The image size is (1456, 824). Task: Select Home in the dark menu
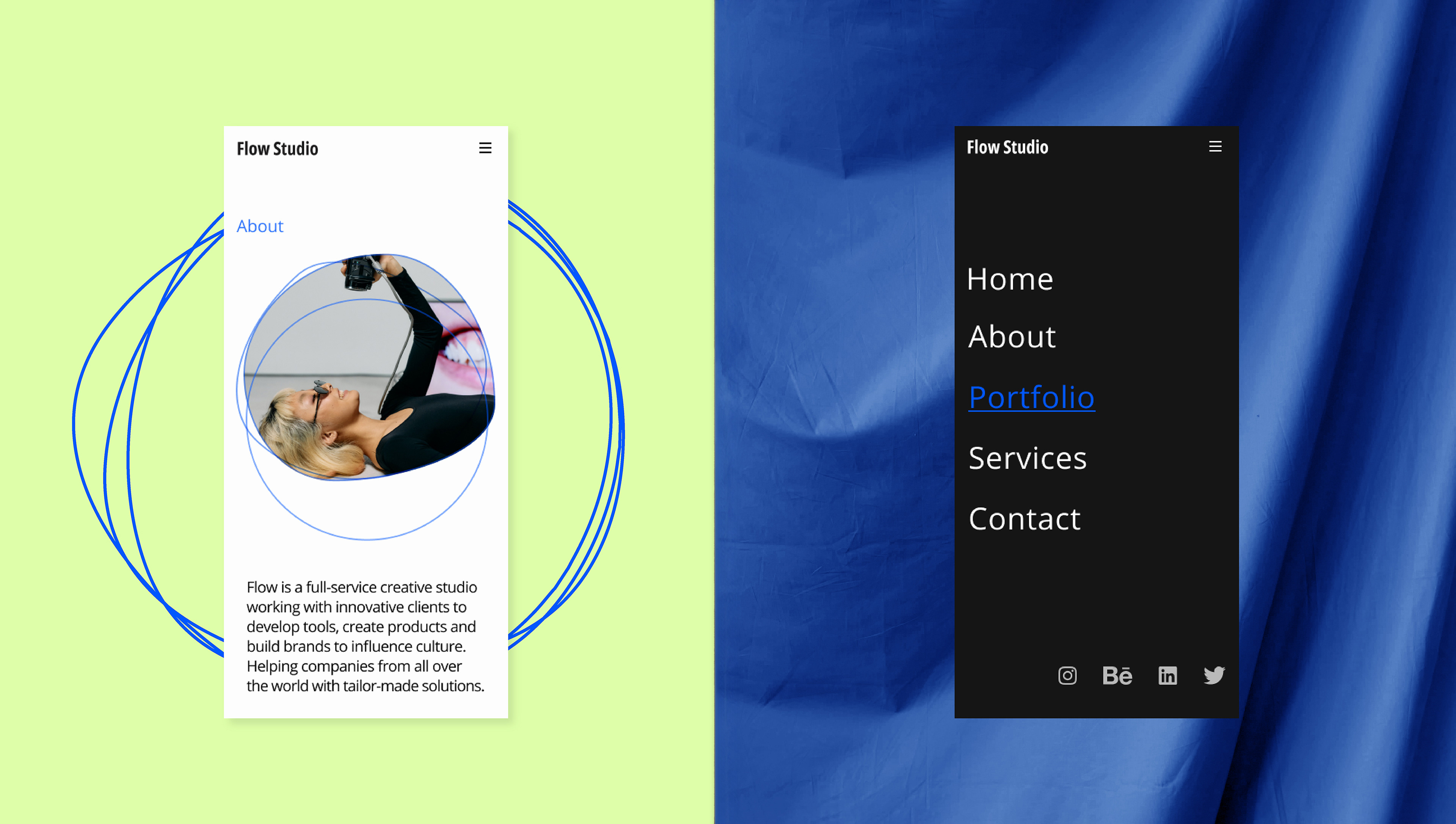click(x=1010, y=279)
